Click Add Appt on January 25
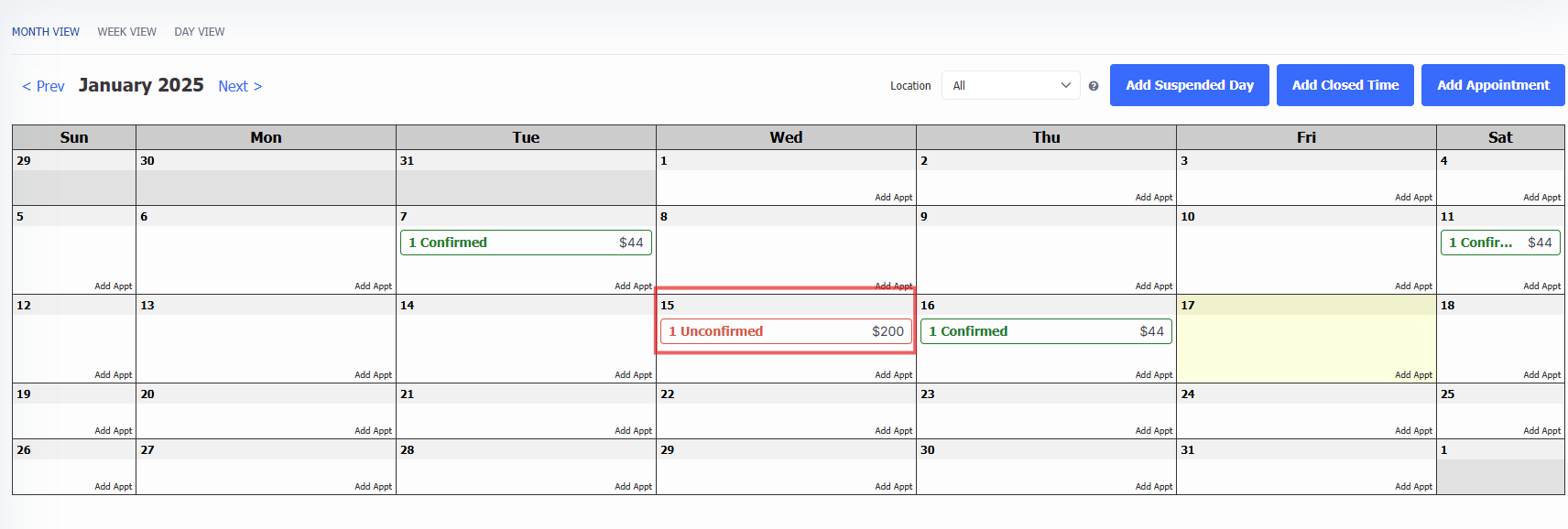Screen dimensions: 1568x529 coord(1541,431)
